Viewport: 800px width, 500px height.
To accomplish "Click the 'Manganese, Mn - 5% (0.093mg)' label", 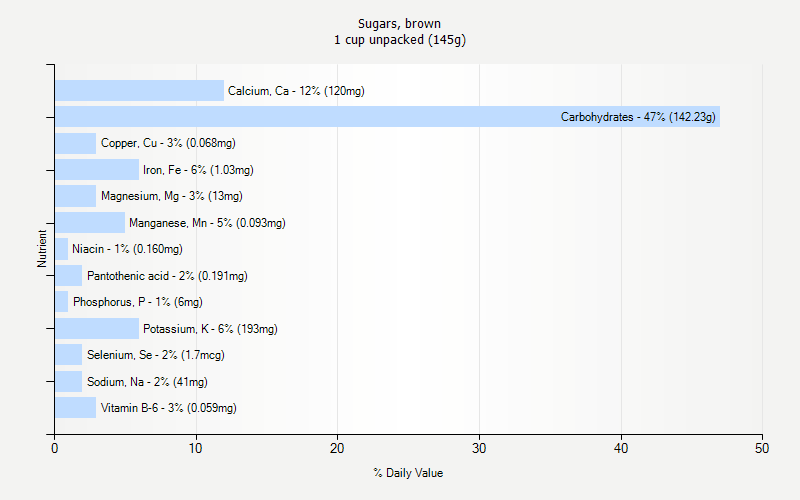I will (x=207, y=223).
